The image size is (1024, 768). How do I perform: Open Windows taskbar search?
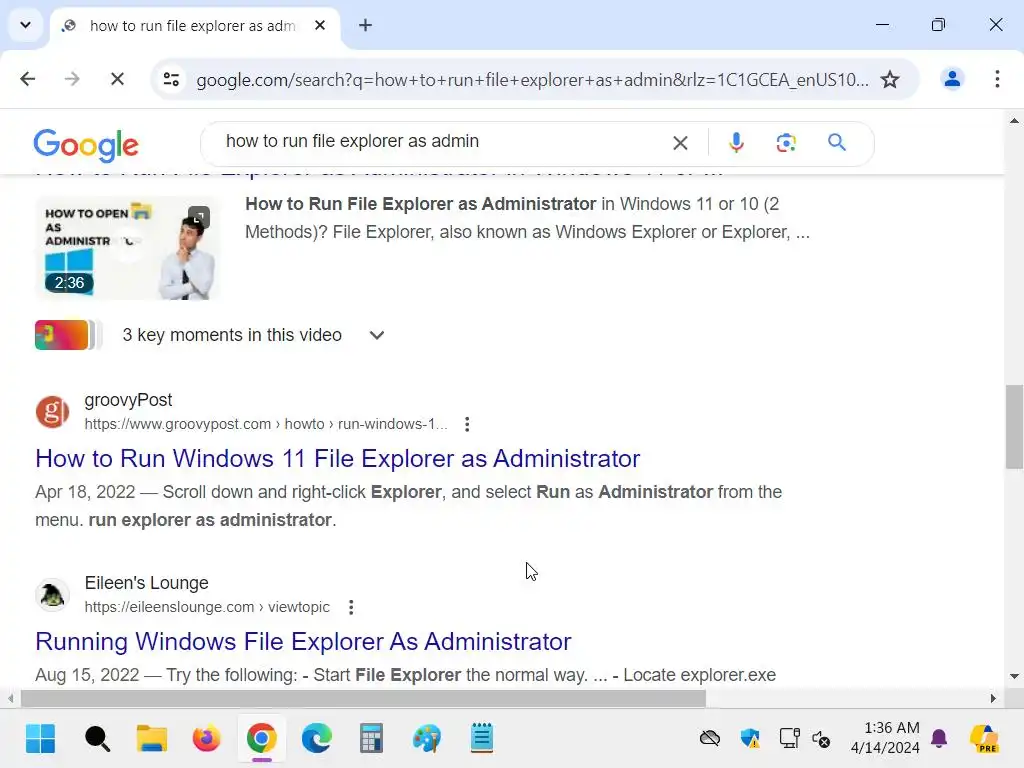pyautogui.click(x=97, y=739)
